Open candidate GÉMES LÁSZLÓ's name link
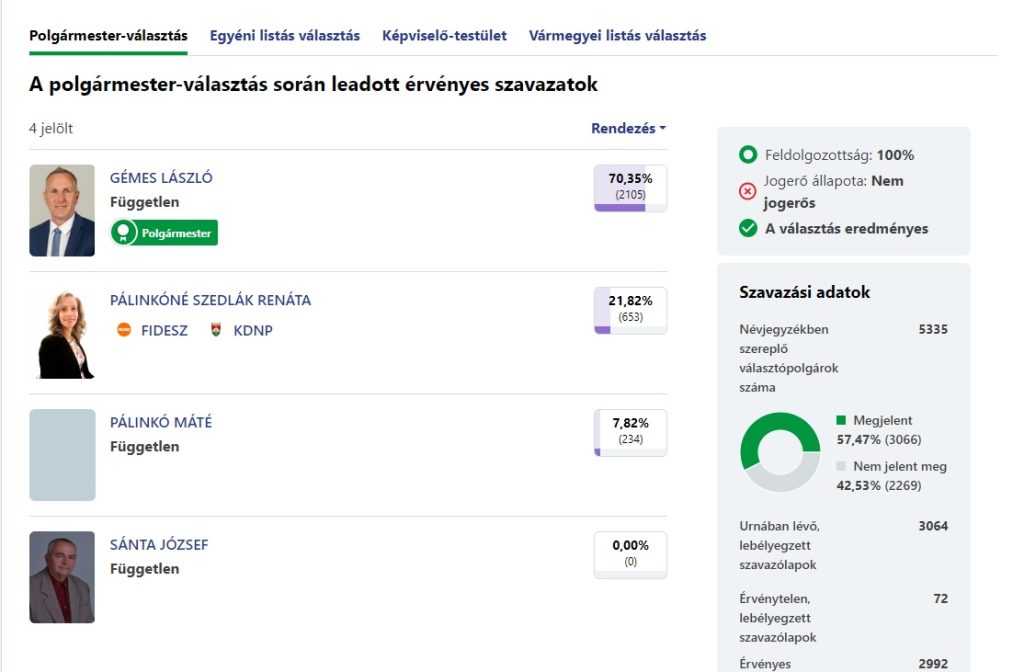The width and height of the screenshot is (1024, 672). pos(161,178)
